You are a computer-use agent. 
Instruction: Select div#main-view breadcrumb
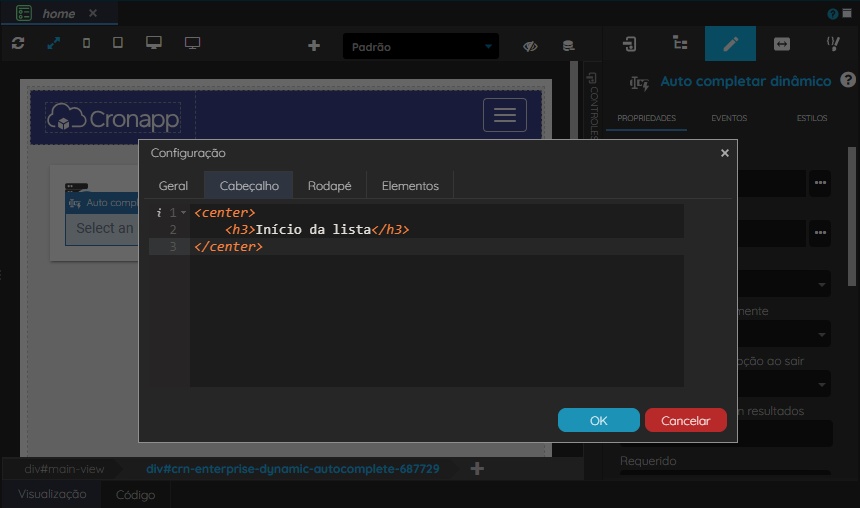click(64, 469)
